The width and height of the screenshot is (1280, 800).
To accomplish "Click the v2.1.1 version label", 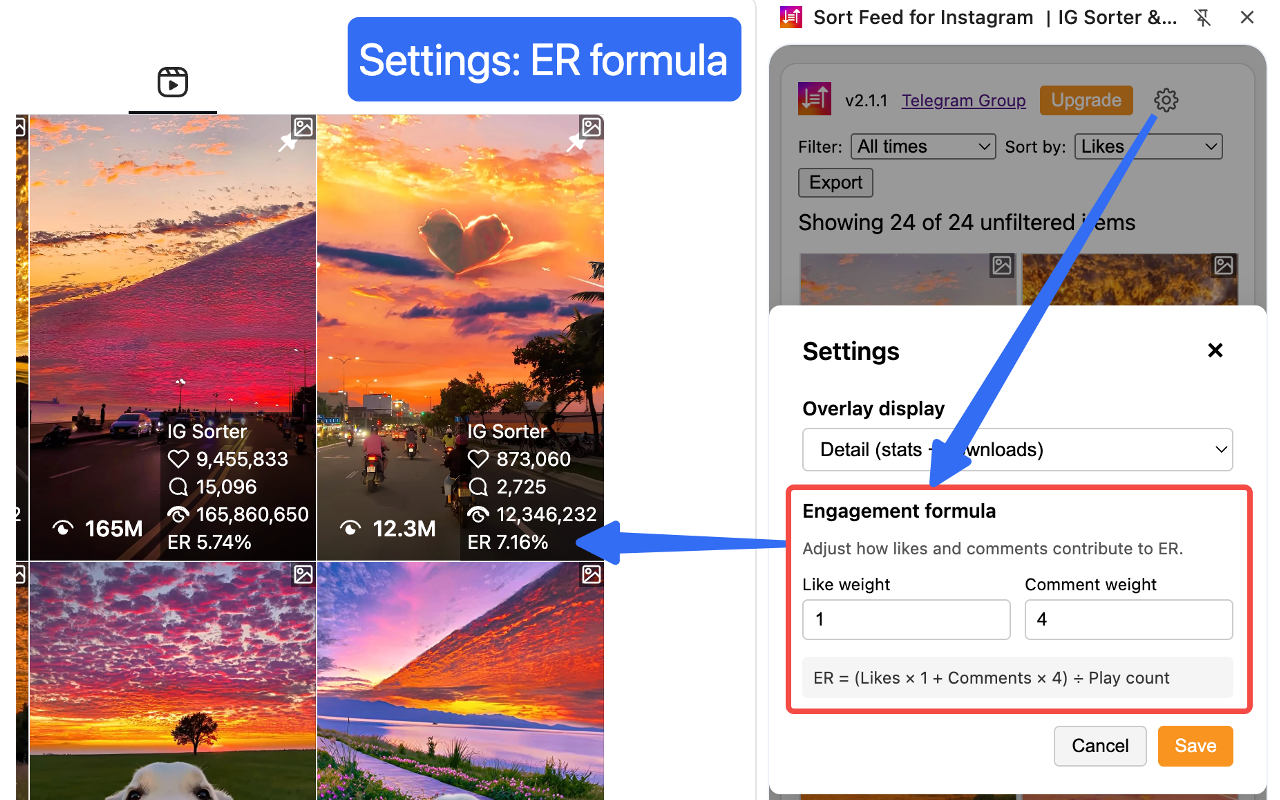I will click(867, 100).
